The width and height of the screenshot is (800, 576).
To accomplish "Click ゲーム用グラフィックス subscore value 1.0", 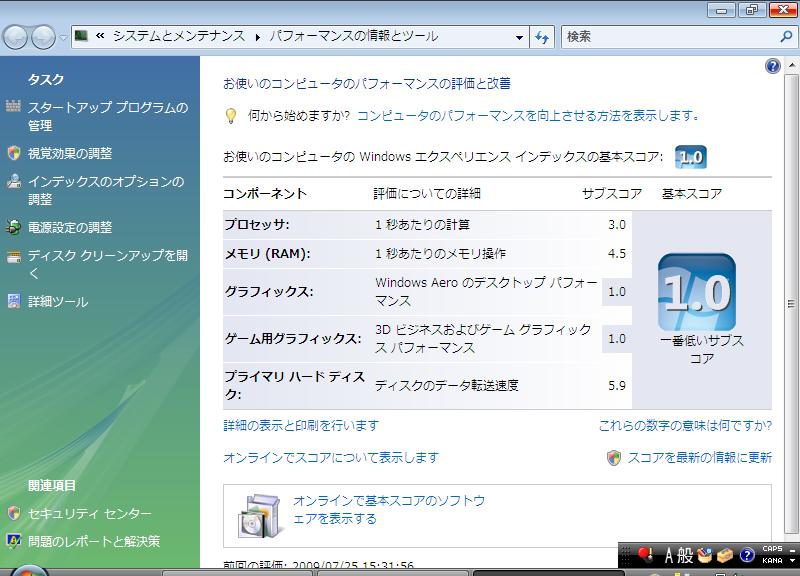I will (x=617, y=339).
